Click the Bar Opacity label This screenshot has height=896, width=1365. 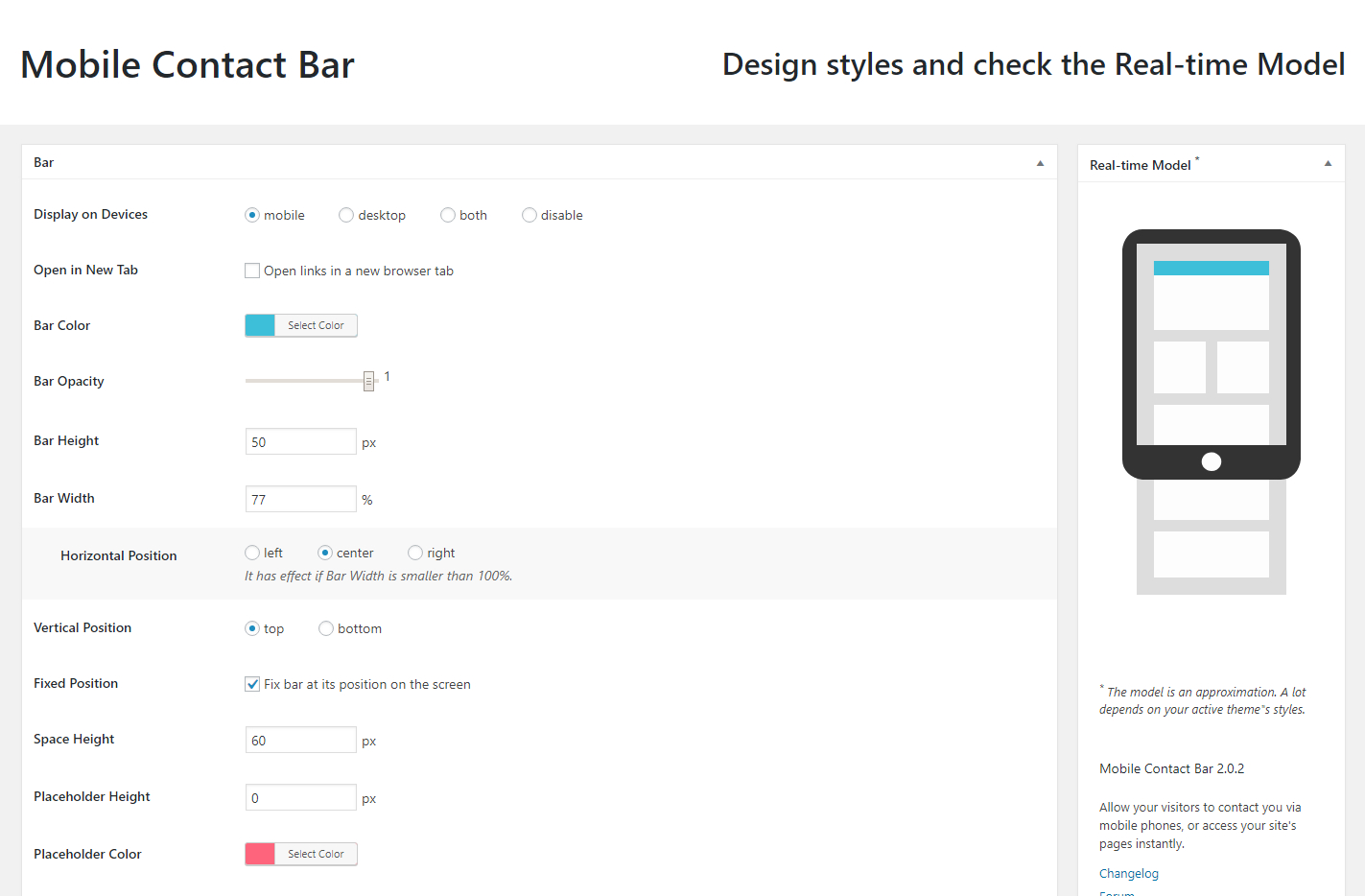(69, 381)
